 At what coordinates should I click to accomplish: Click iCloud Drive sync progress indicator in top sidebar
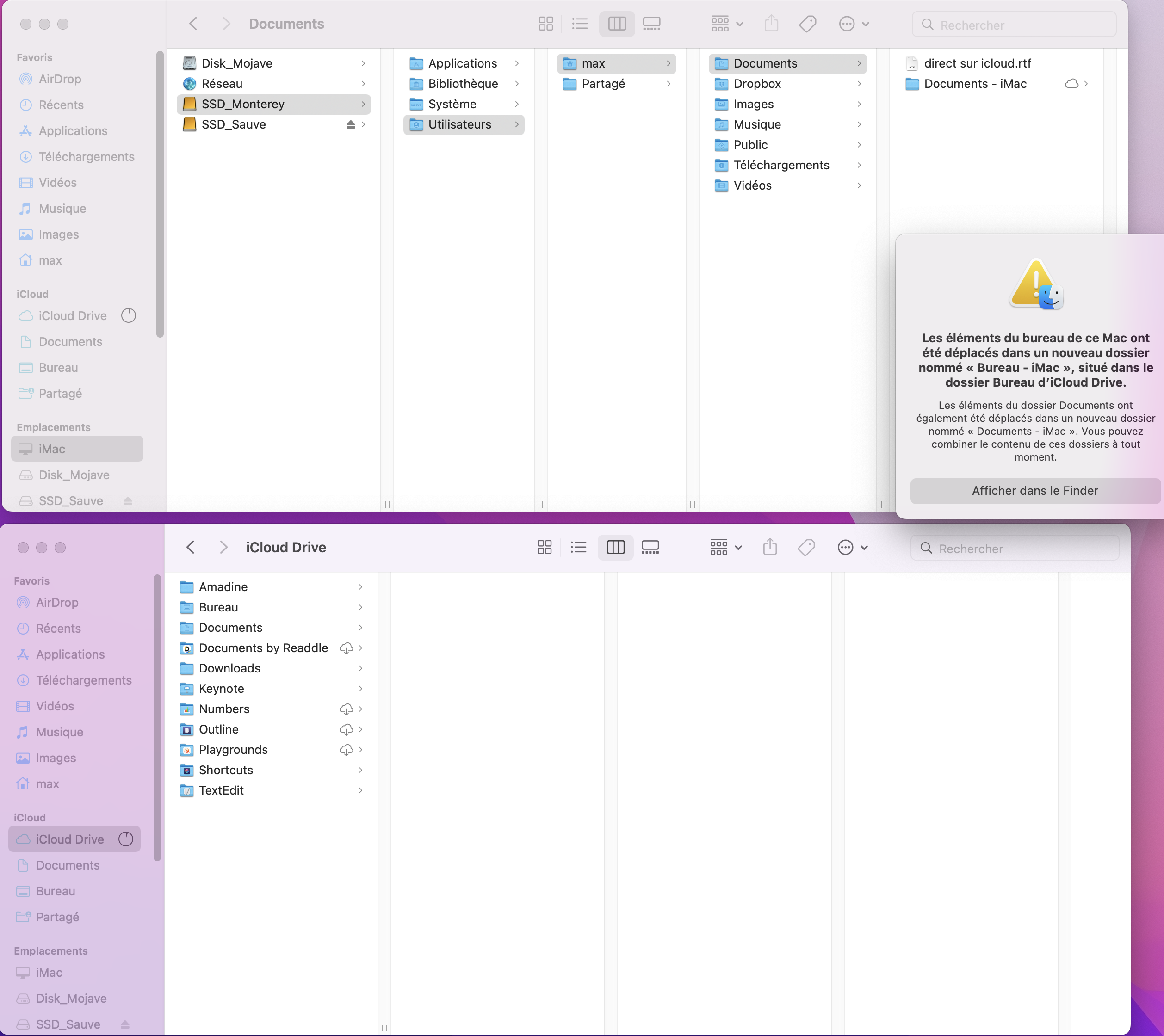pos(129,316)
